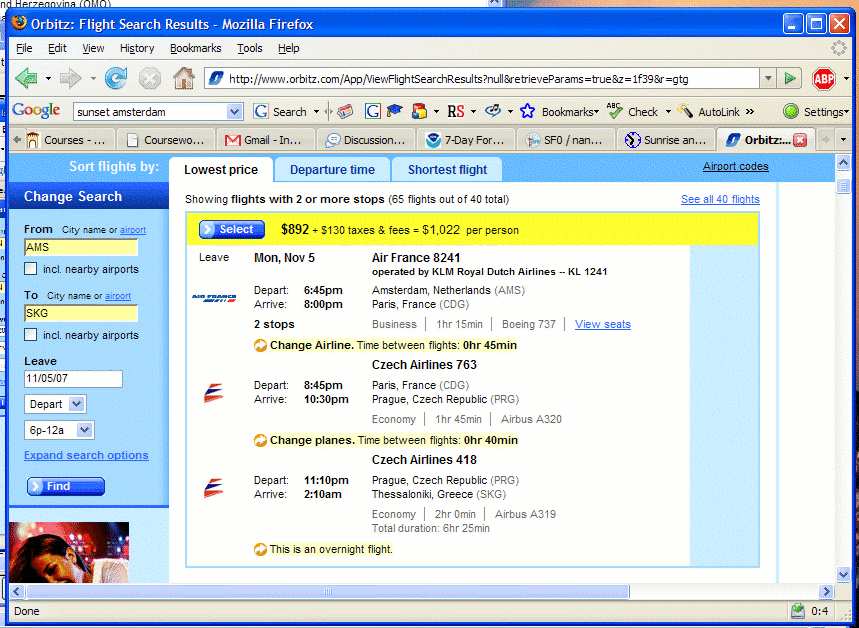Expand the Google toolbar overflow chevron
This screenshot has height=628, width=859.
point(750,111)
